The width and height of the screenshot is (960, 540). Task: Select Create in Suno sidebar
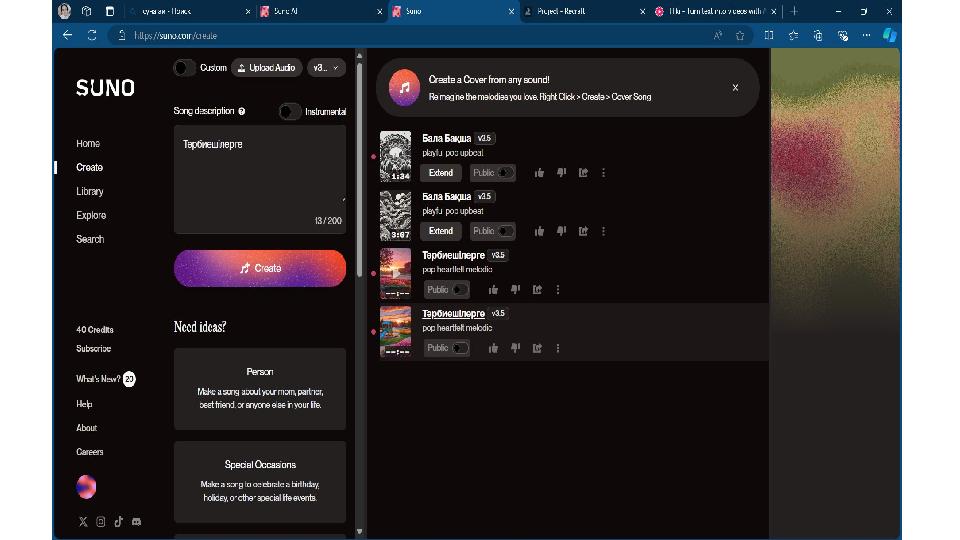pos(89,167)
